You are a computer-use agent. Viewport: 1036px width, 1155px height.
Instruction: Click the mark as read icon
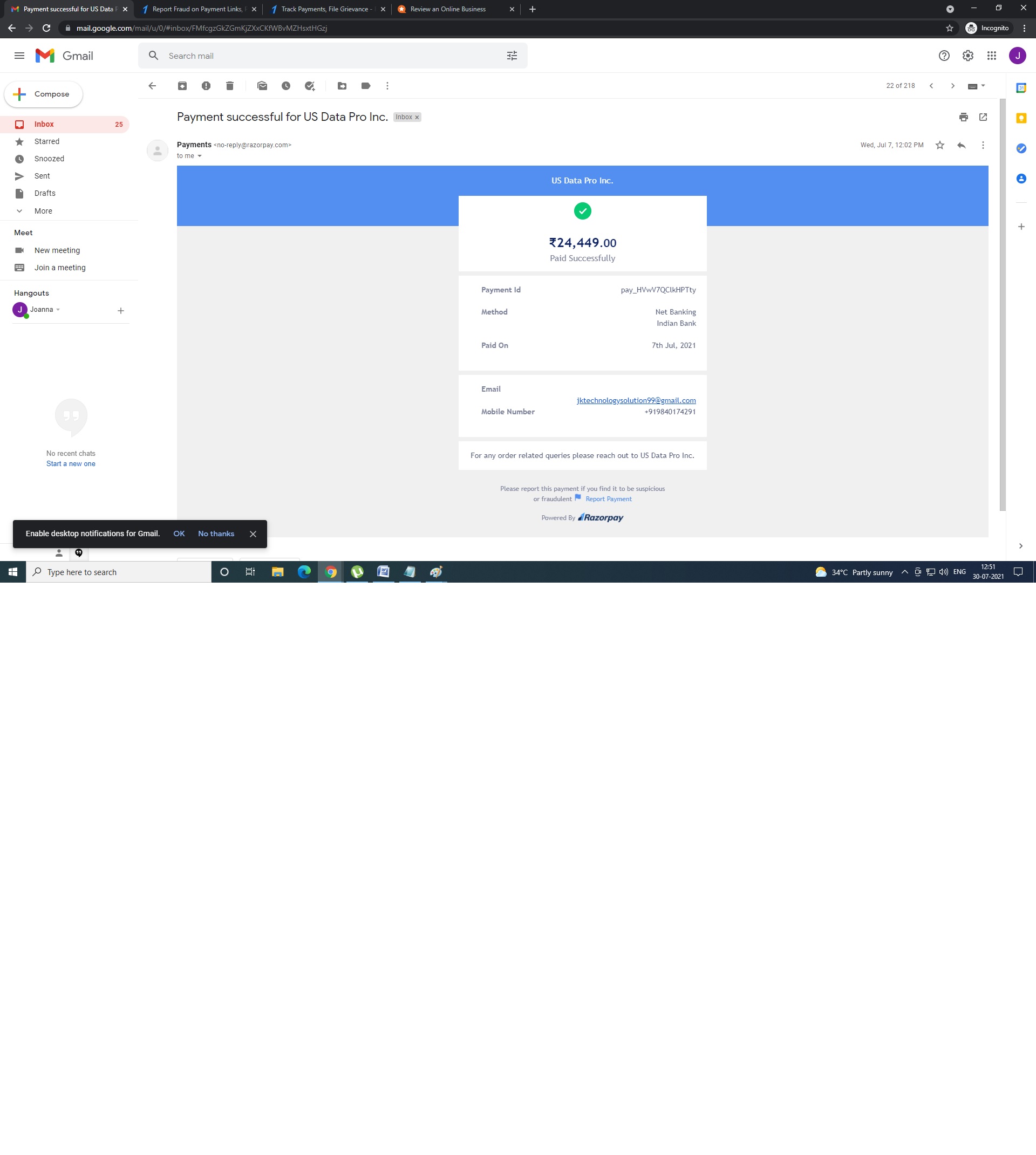coord(262,85)
